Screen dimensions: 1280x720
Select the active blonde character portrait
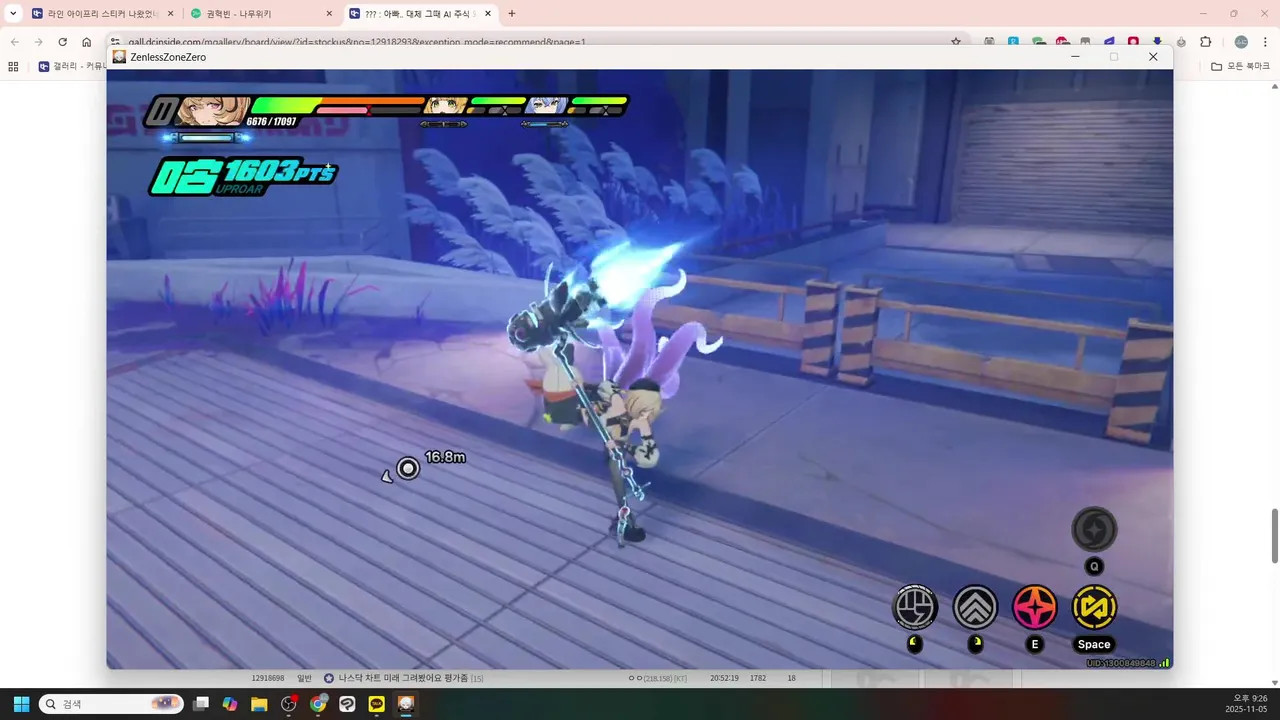coord(213,110)
